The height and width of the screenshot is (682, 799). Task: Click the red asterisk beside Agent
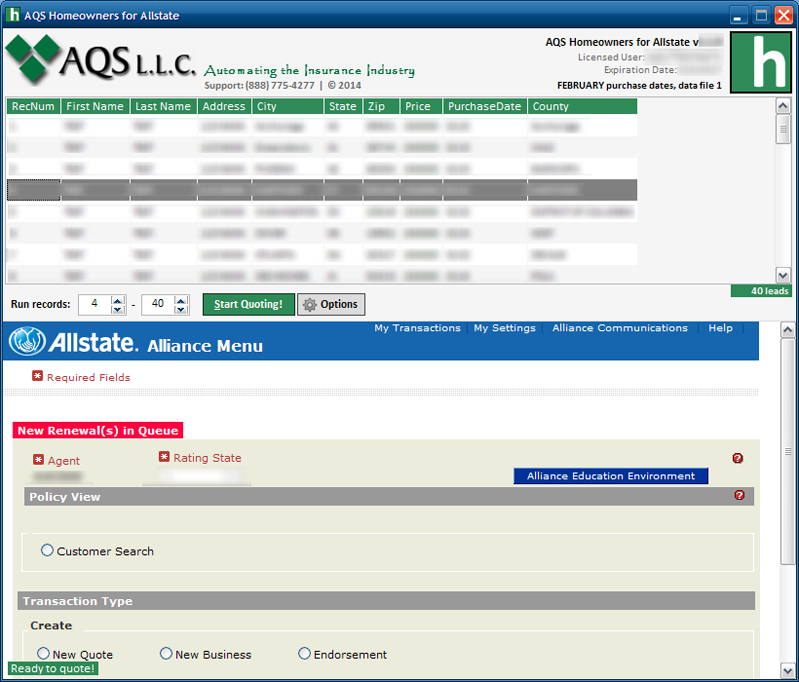(x=38, y=460)
